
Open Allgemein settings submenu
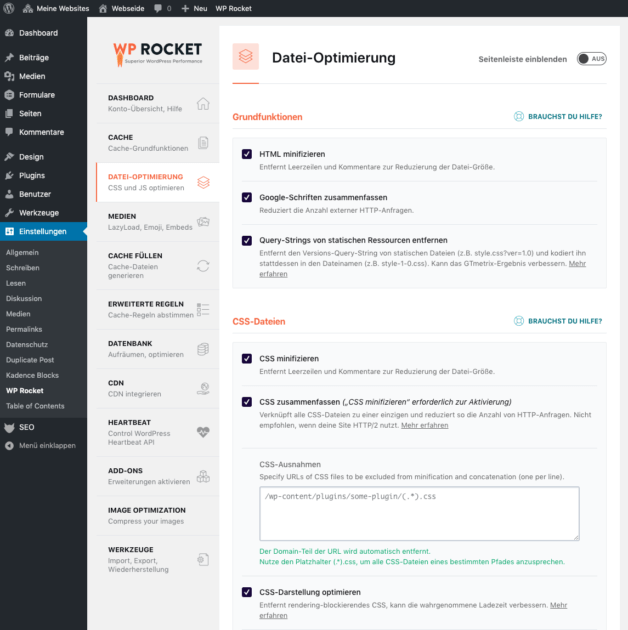coord(22,252)
